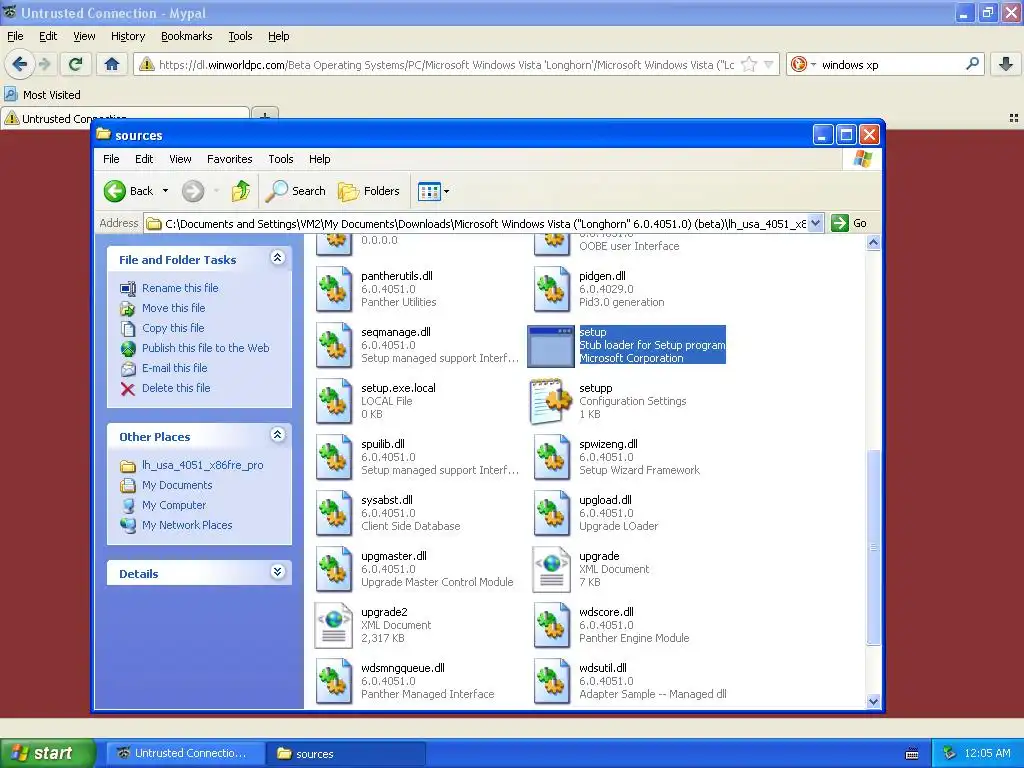Click the Mypal URL address field

coord(445,65)
